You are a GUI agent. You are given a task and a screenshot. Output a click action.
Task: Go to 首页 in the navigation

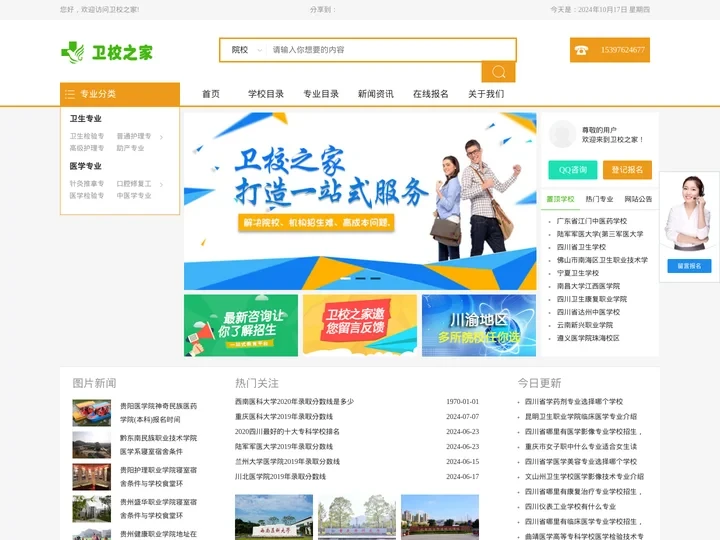pos(211,94)
